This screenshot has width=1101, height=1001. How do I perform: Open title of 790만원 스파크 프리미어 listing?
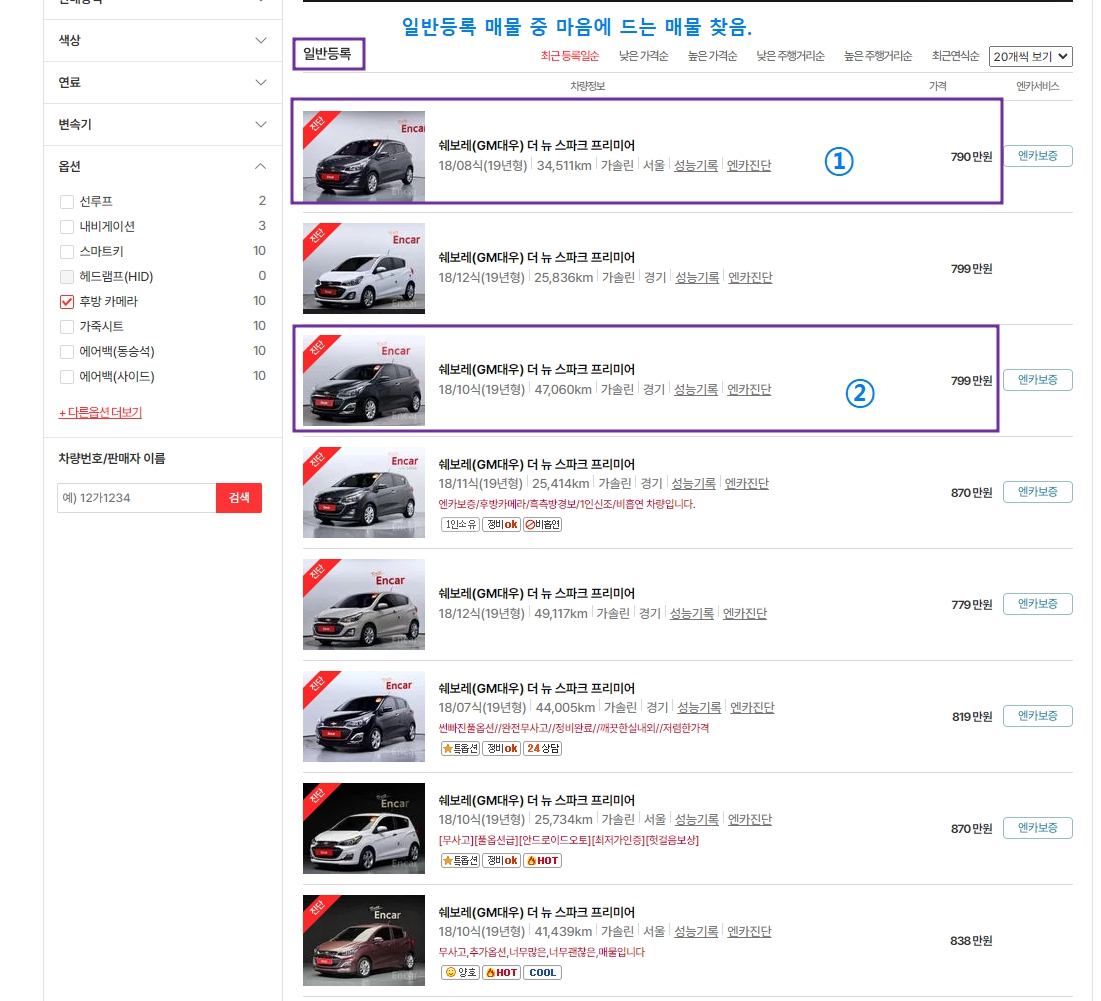(x=536, y=145)
